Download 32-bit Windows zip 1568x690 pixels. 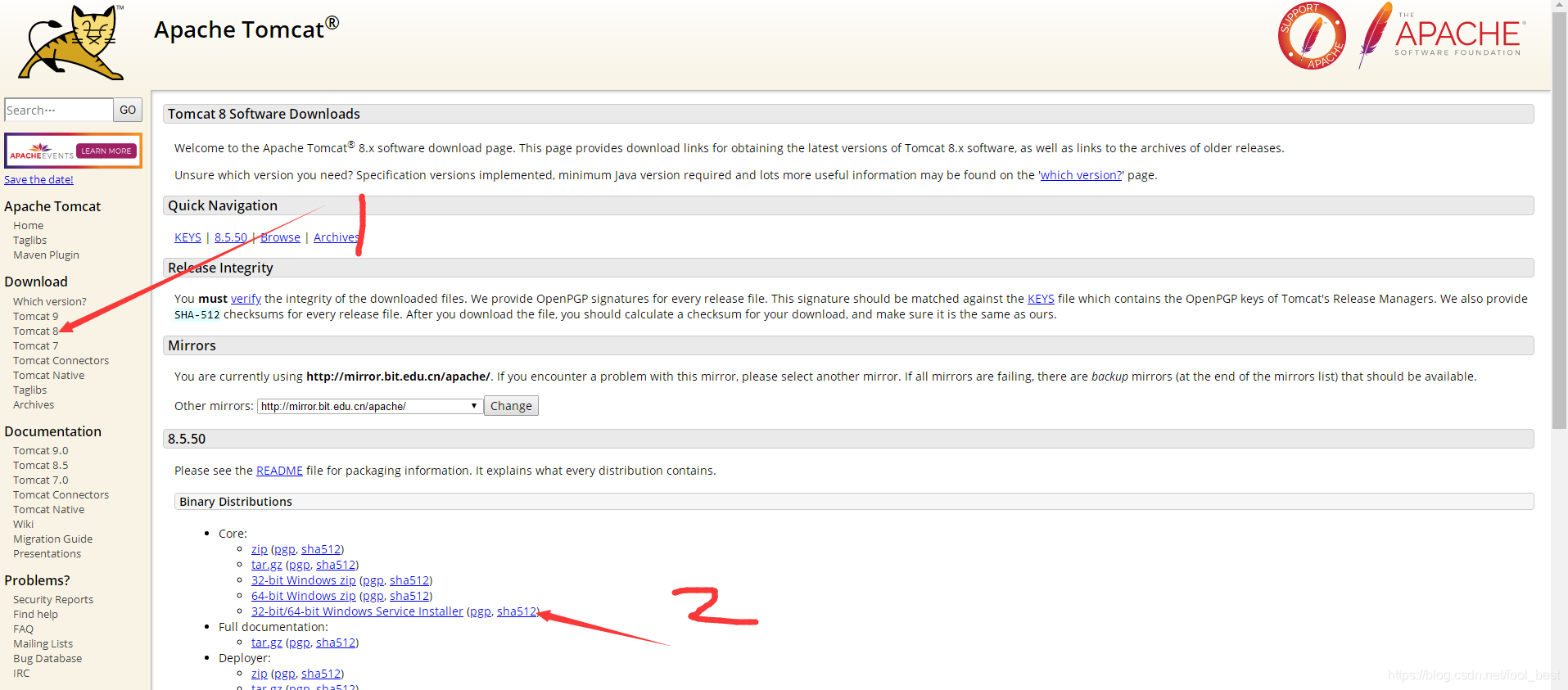(304, 580)
